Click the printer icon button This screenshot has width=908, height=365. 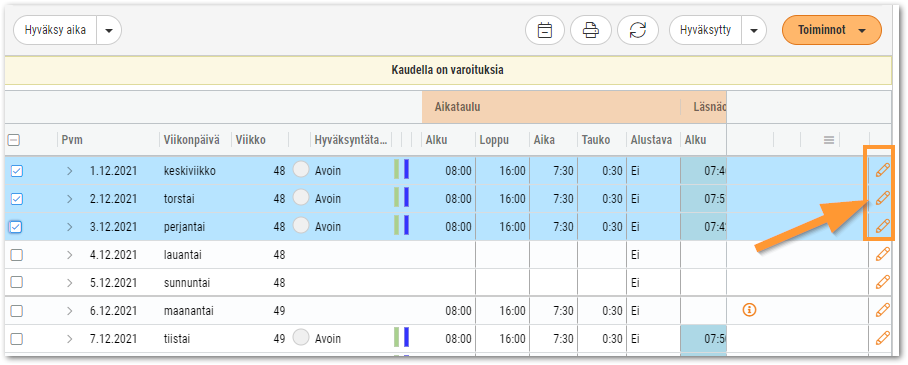point(591,30)
